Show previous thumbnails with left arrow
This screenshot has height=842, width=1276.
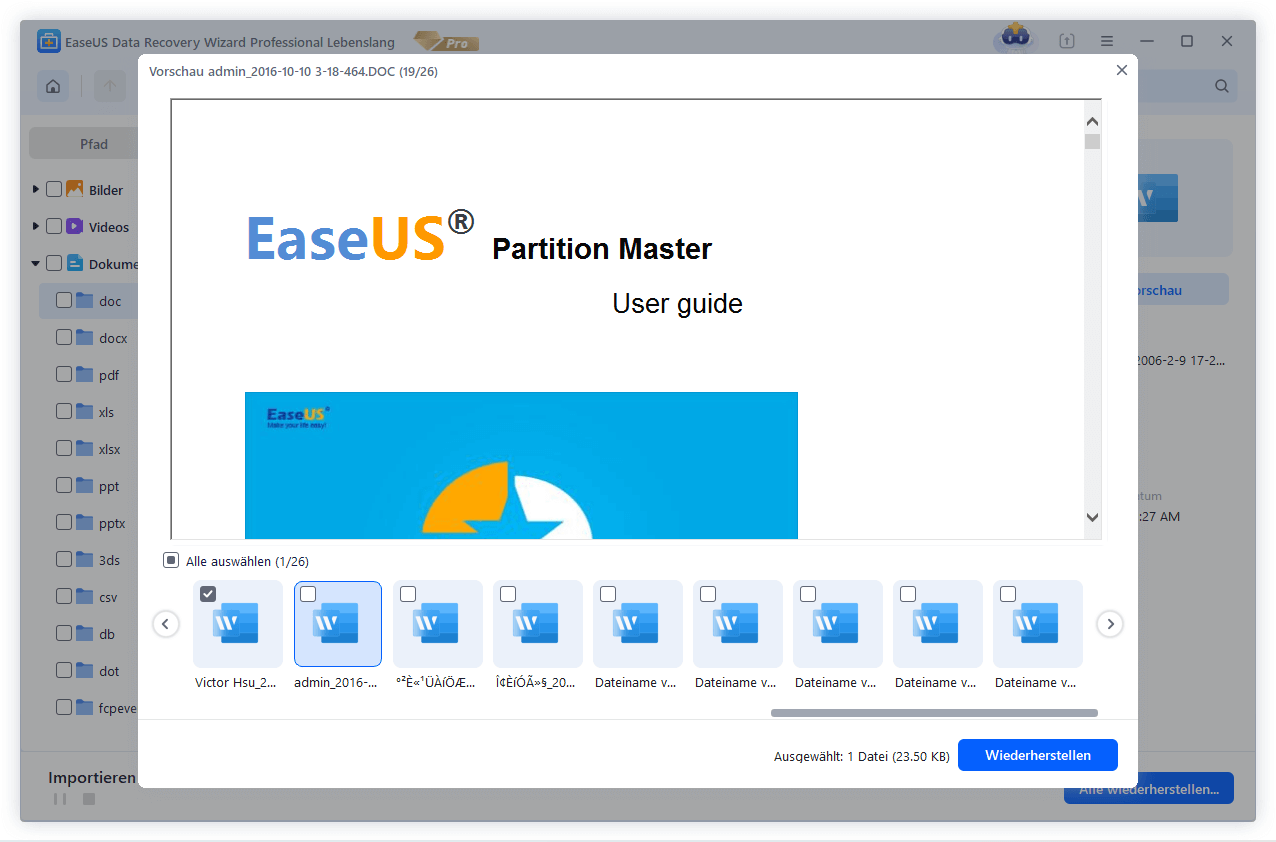pyautogui.click(x=166, y=624)
